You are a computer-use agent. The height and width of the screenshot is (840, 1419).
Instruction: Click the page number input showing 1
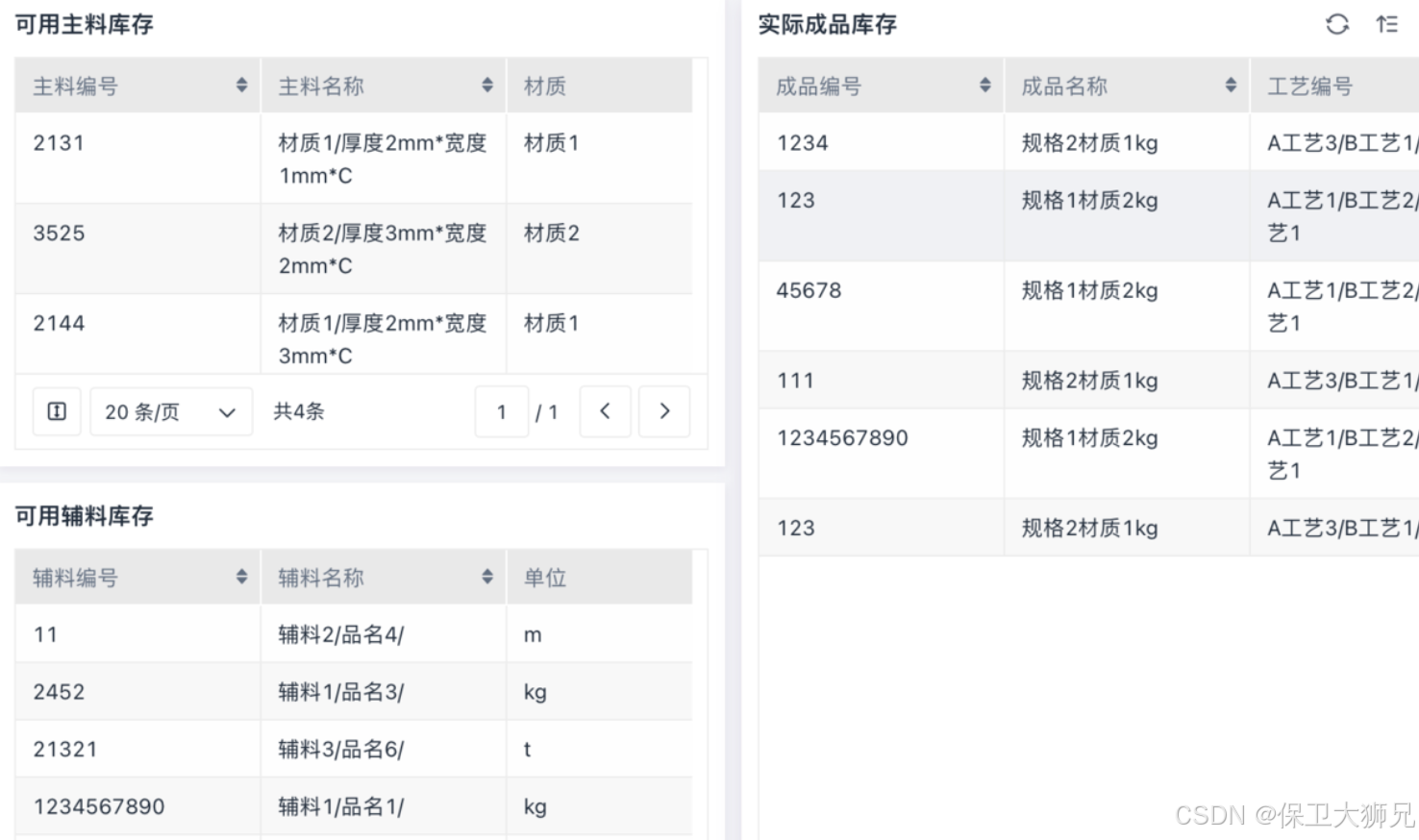(x=502, y=411)
